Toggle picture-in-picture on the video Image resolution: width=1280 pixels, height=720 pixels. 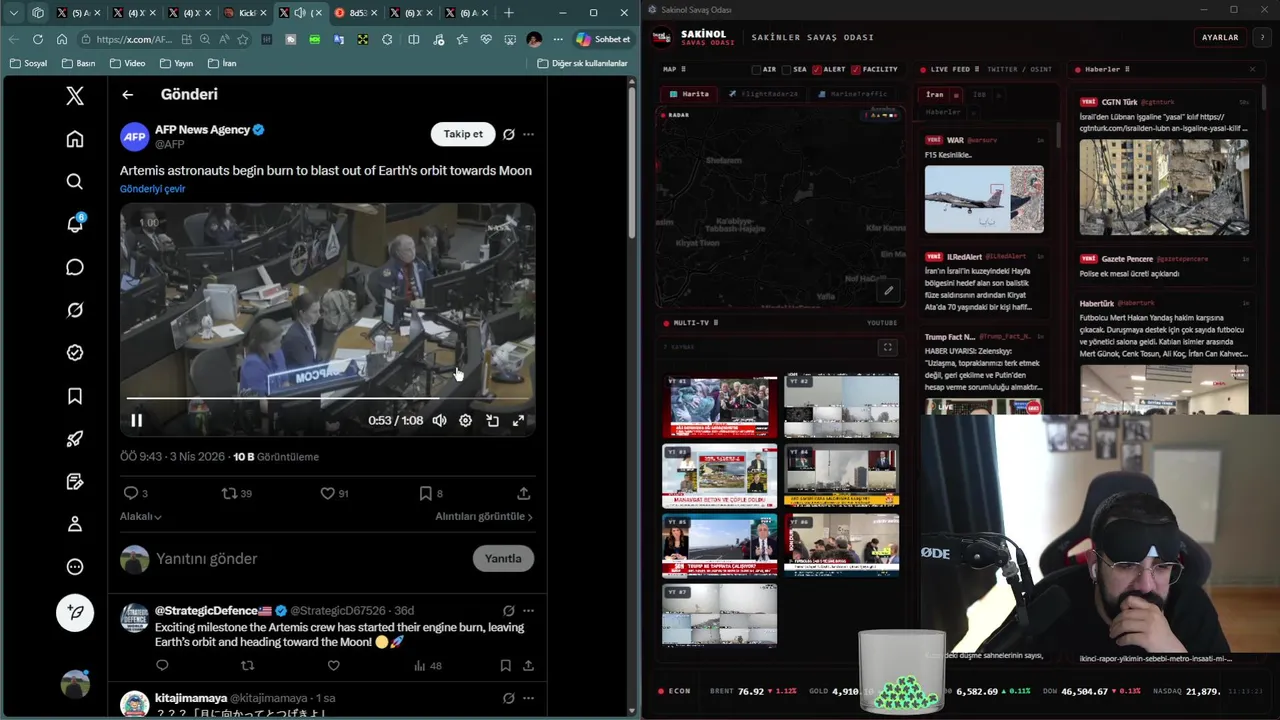pyautogui.click(x=492, y=421)
